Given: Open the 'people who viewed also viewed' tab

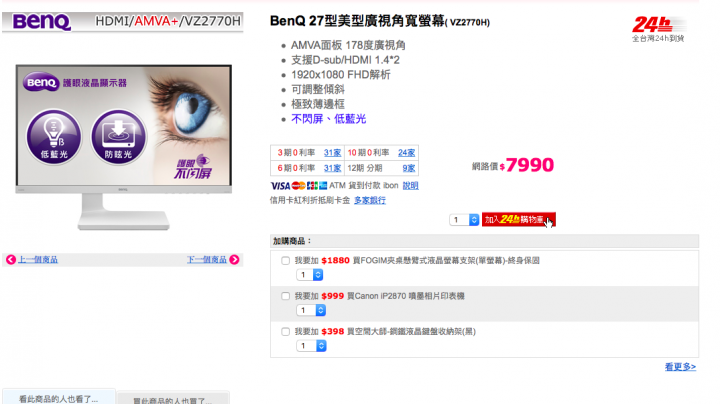Looking at the screenshot, I should click(x=59, y=398).
